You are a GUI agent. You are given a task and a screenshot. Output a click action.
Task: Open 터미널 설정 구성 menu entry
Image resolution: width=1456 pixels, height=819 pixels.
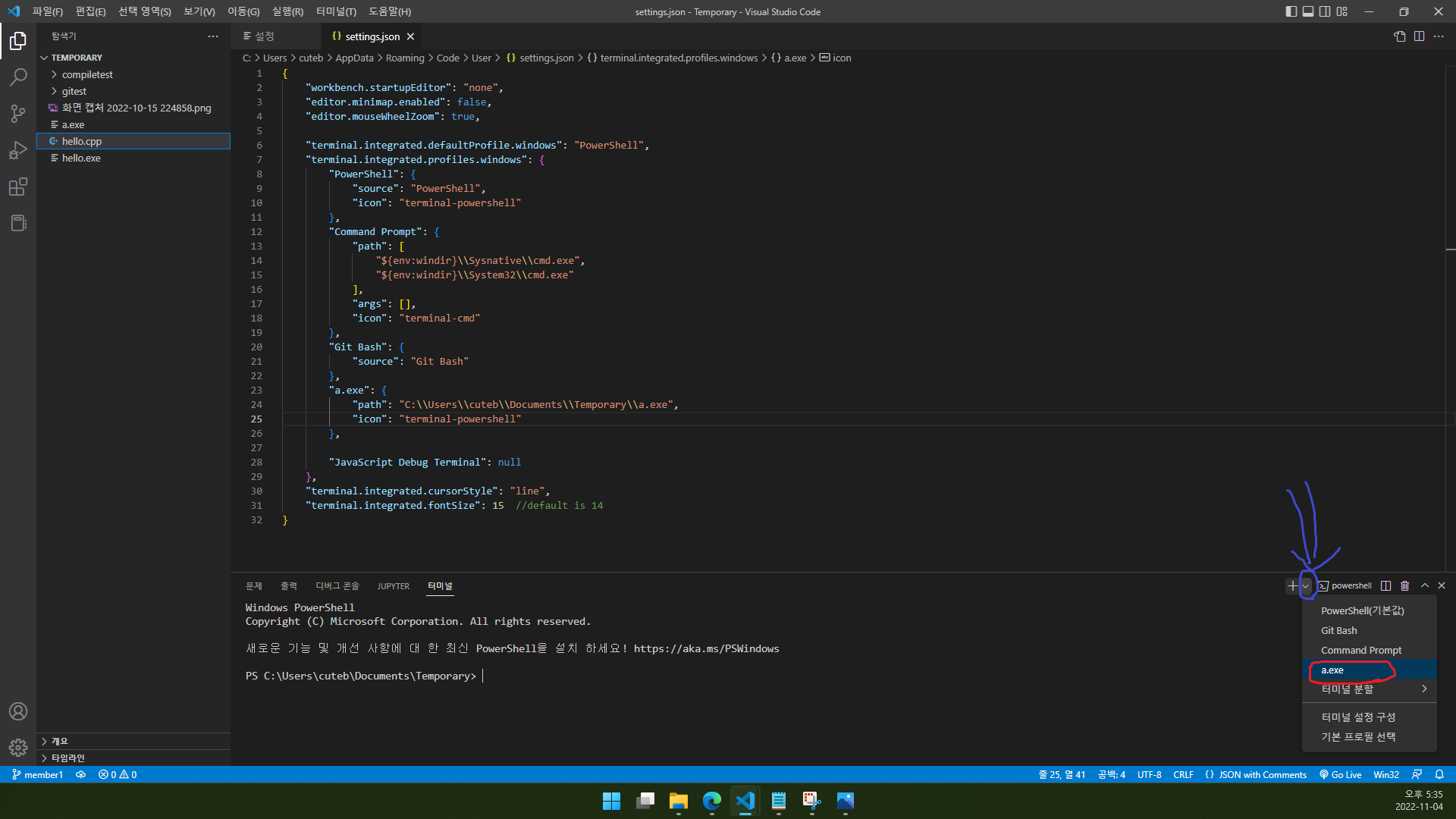(1370, 717)
